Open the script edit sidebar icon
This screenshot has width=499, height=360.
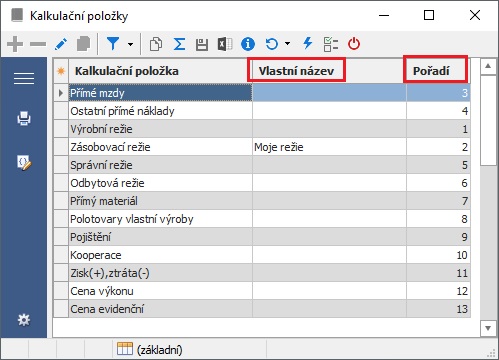[24, 163]
